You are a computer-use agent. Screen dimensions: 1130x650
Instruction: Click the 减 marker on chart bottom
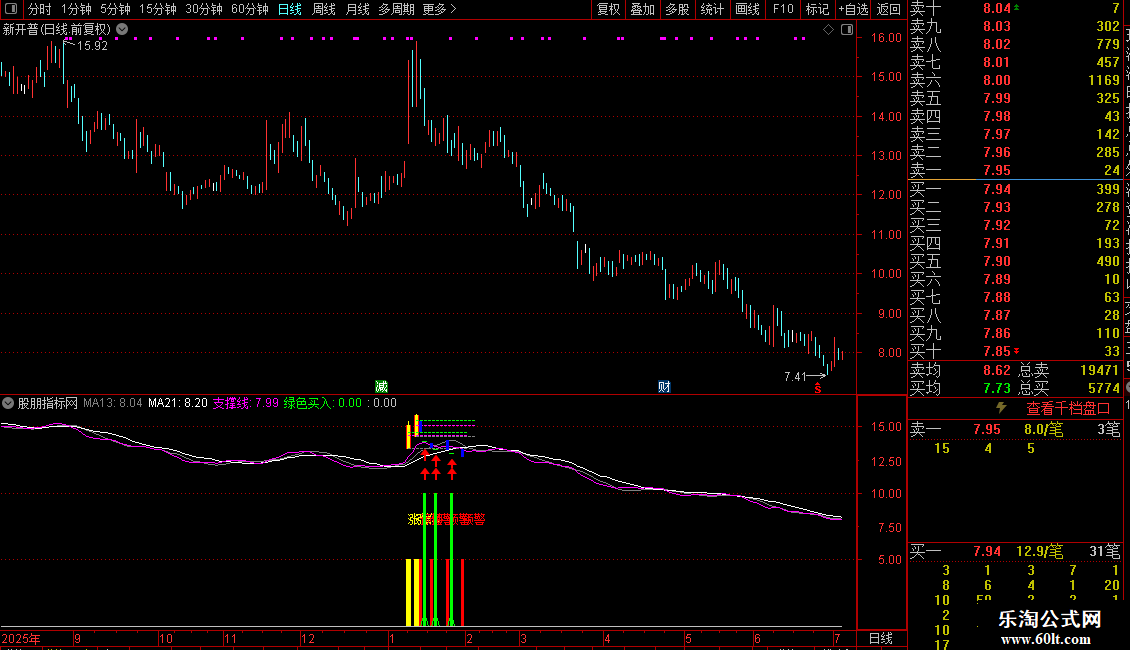(382, 387)
